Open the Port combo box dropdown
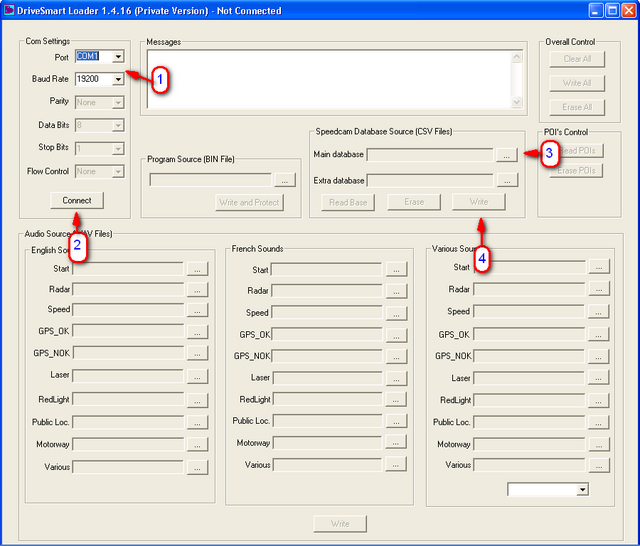This screenshot has height=546, width=640. [118, 56]
